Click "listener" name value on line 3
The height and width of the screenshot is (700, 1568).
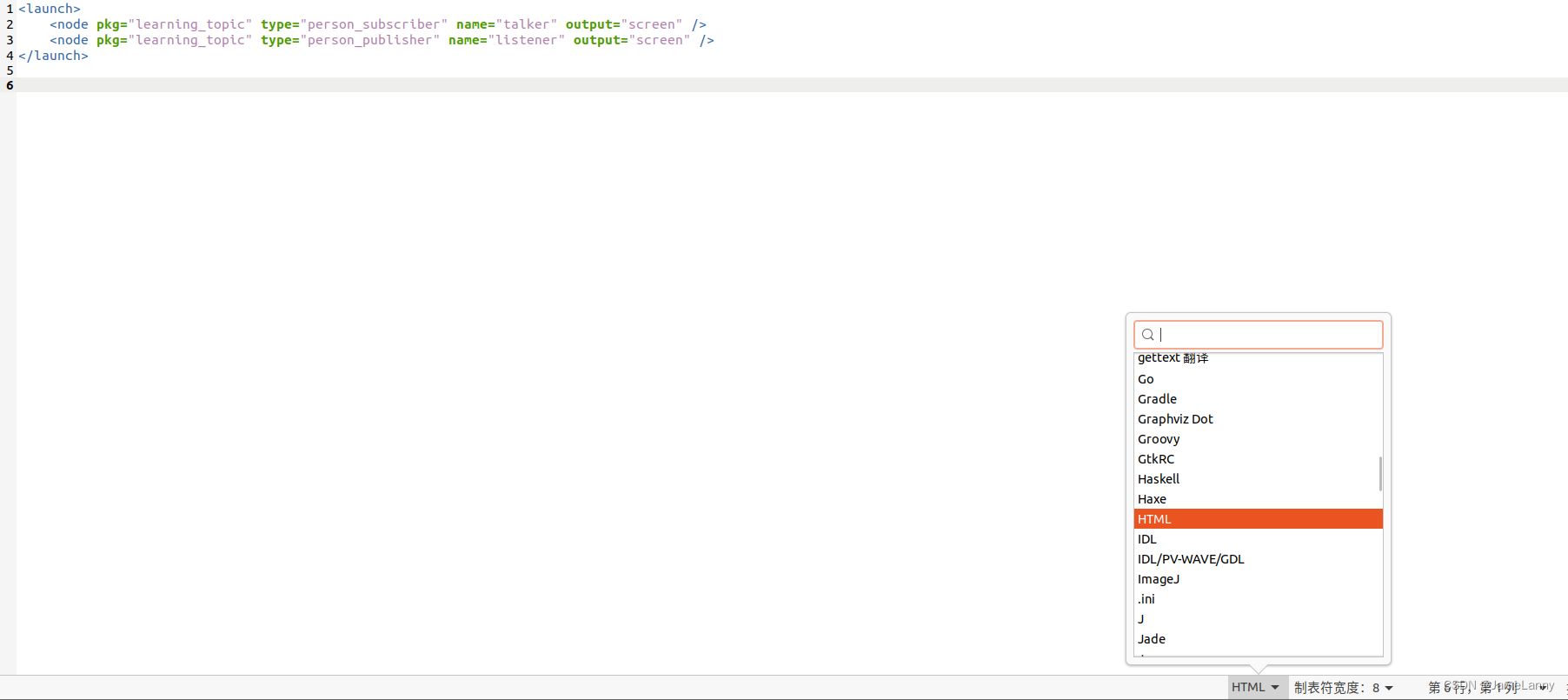tap(527, 40)
